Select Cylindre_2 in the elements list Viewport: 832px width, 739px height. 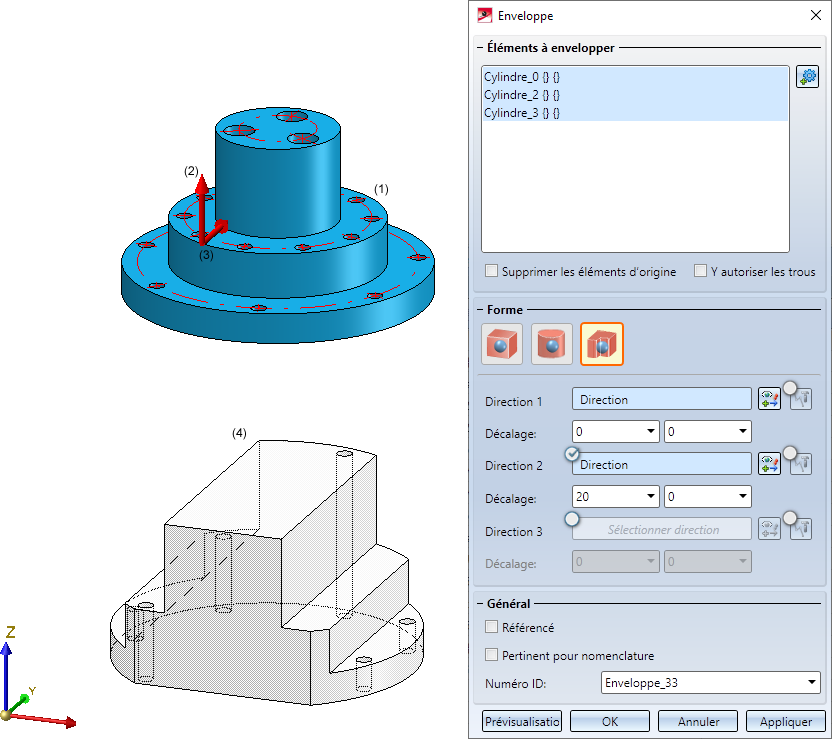(521, 95)
